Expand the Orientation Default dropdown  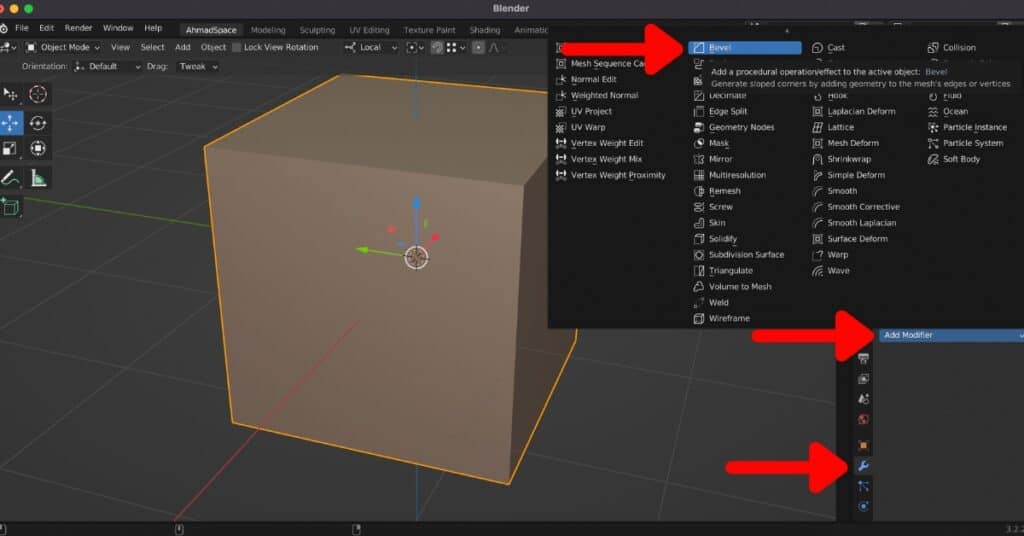click(x=108, y=66)
